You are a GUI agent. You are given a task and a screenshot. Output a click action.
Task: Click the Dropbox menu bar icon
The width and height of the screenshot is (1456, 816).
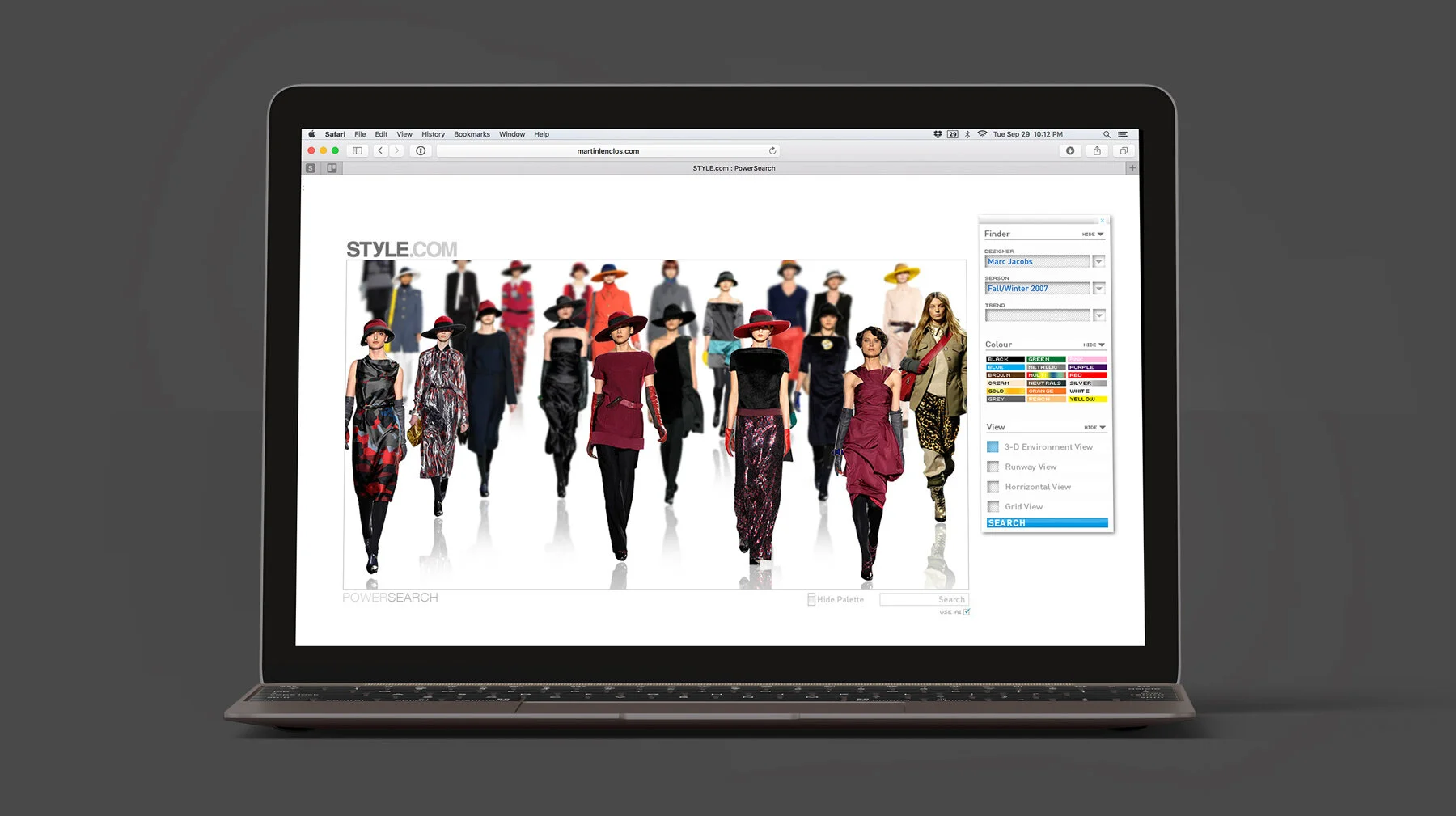click(938, 134)
